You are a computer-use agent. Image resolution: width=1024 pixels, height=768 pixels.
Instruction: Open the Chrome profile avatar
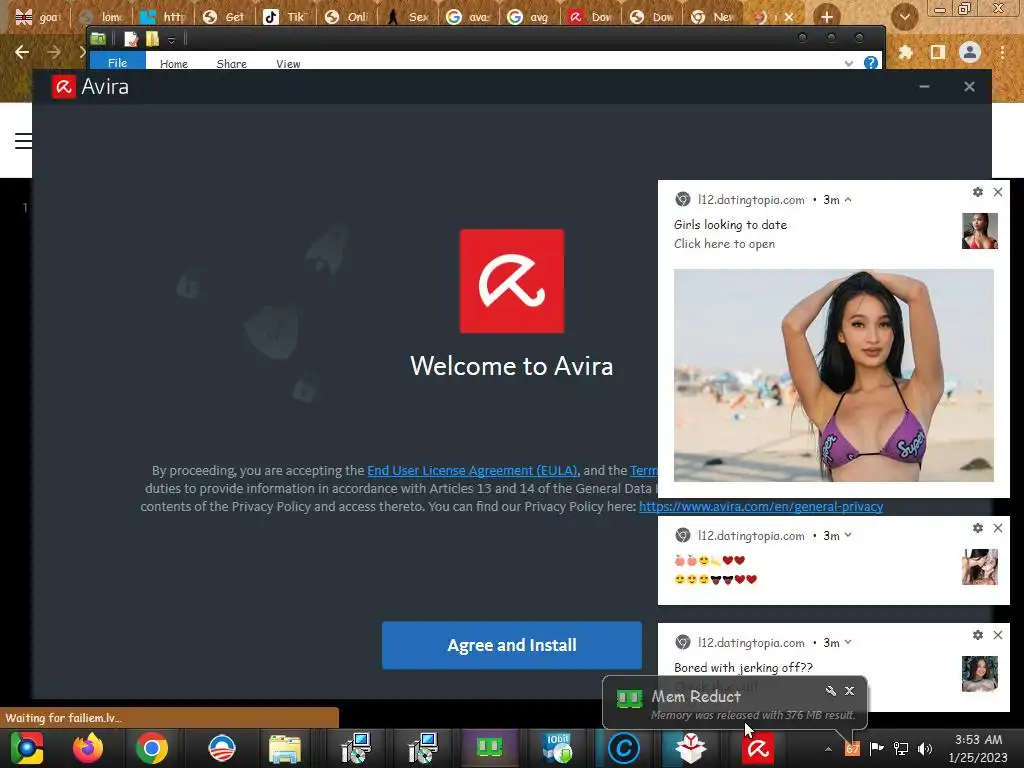(970, 52)
